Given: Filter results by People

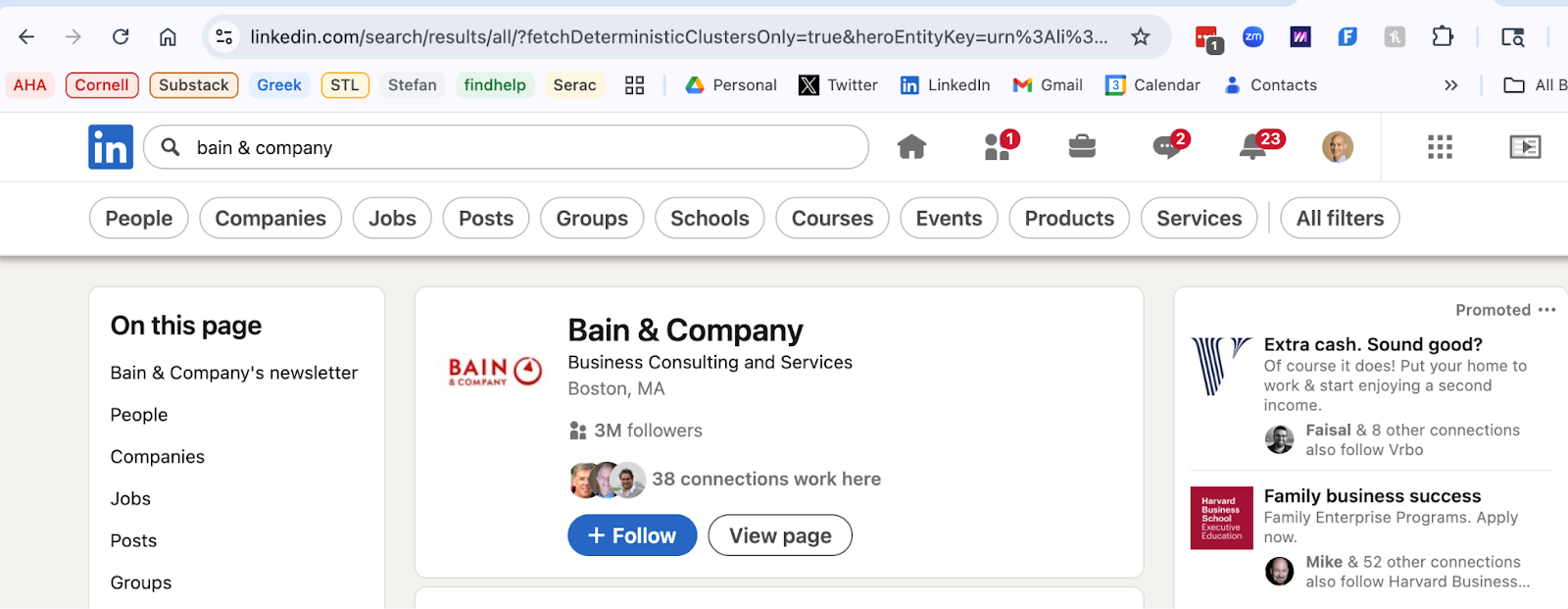Looking at the screenshot, I should 139,218.
